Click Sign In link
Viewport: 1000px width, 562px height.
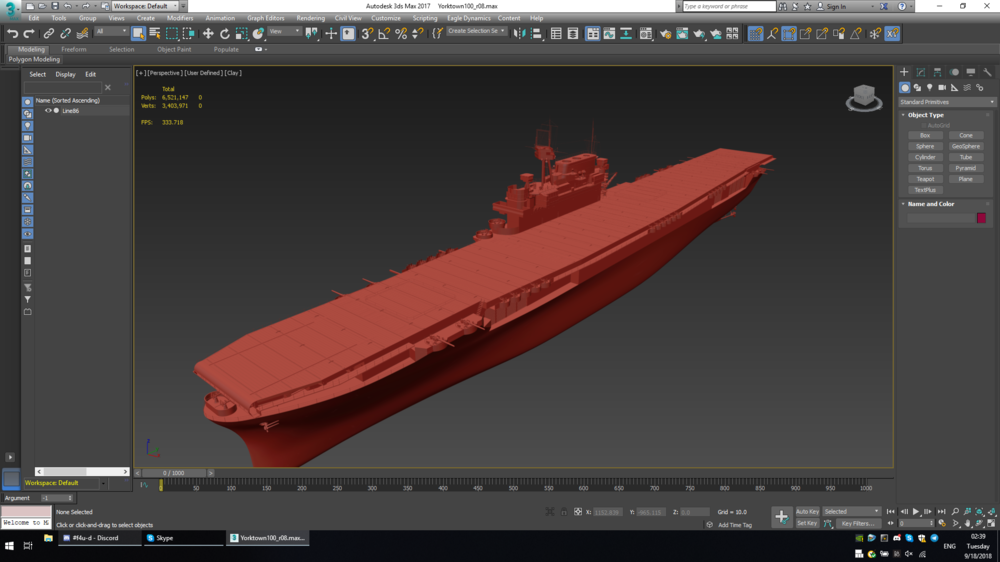(x=835, y=6)
